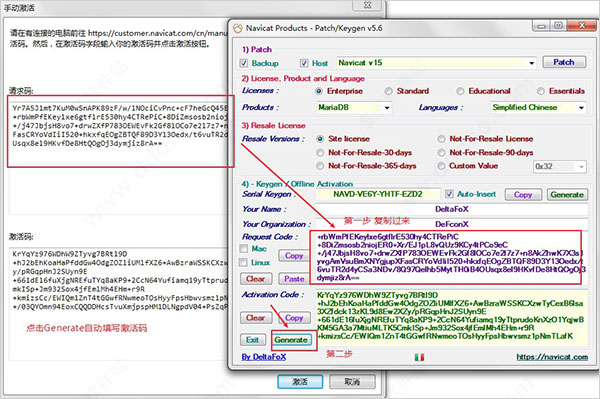
Task: Click the Your Organization field with DeFconX
Action: 452,224
